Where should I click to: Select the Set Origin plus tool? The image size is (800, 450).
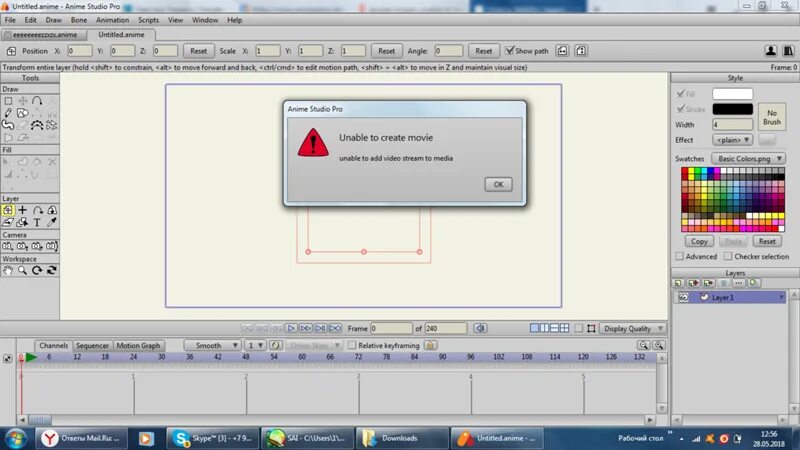(22, 210)
